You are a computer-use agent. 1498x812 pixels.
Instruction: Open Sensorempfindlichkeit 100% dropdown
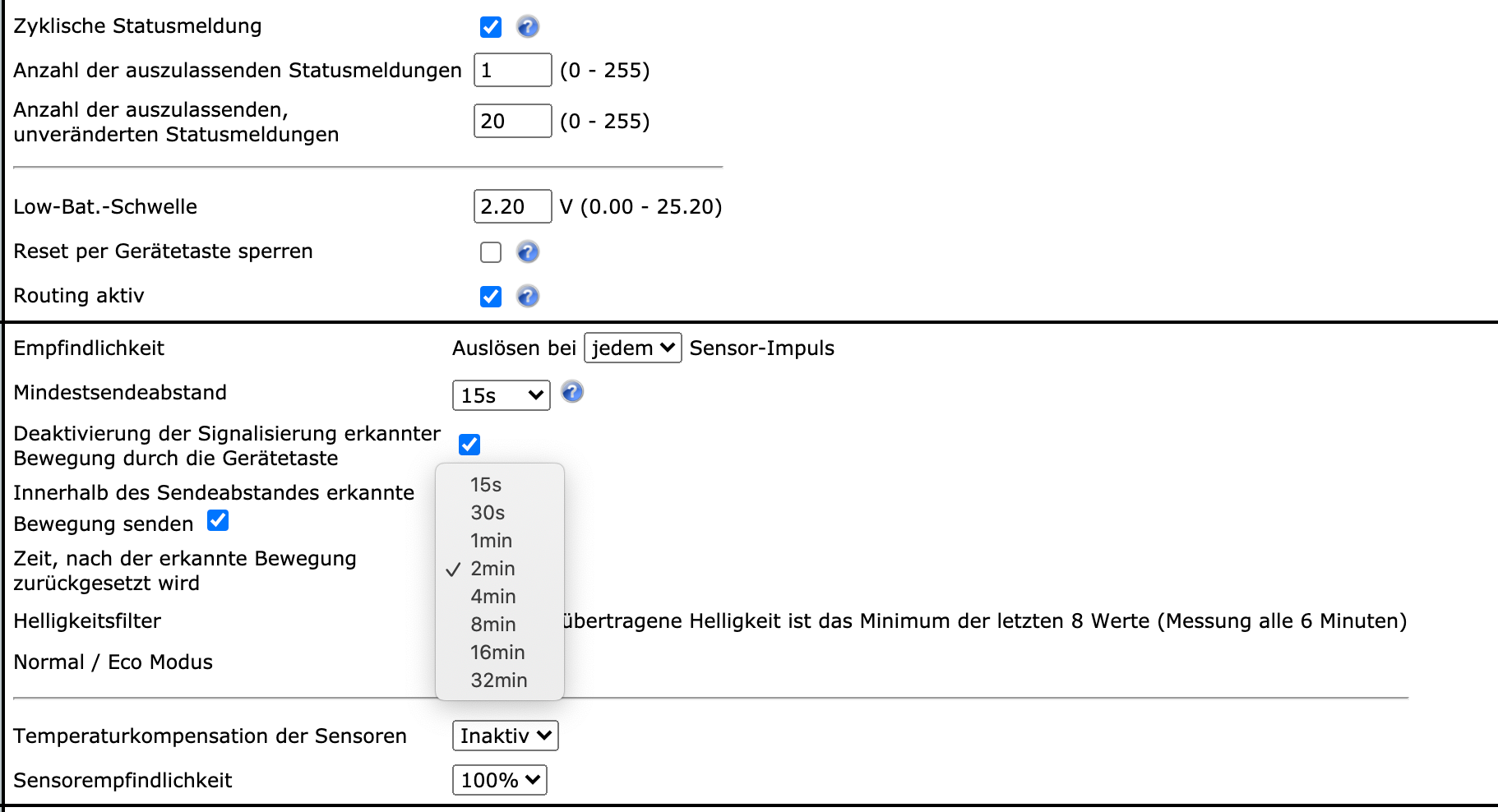click(x=500, y=780)
